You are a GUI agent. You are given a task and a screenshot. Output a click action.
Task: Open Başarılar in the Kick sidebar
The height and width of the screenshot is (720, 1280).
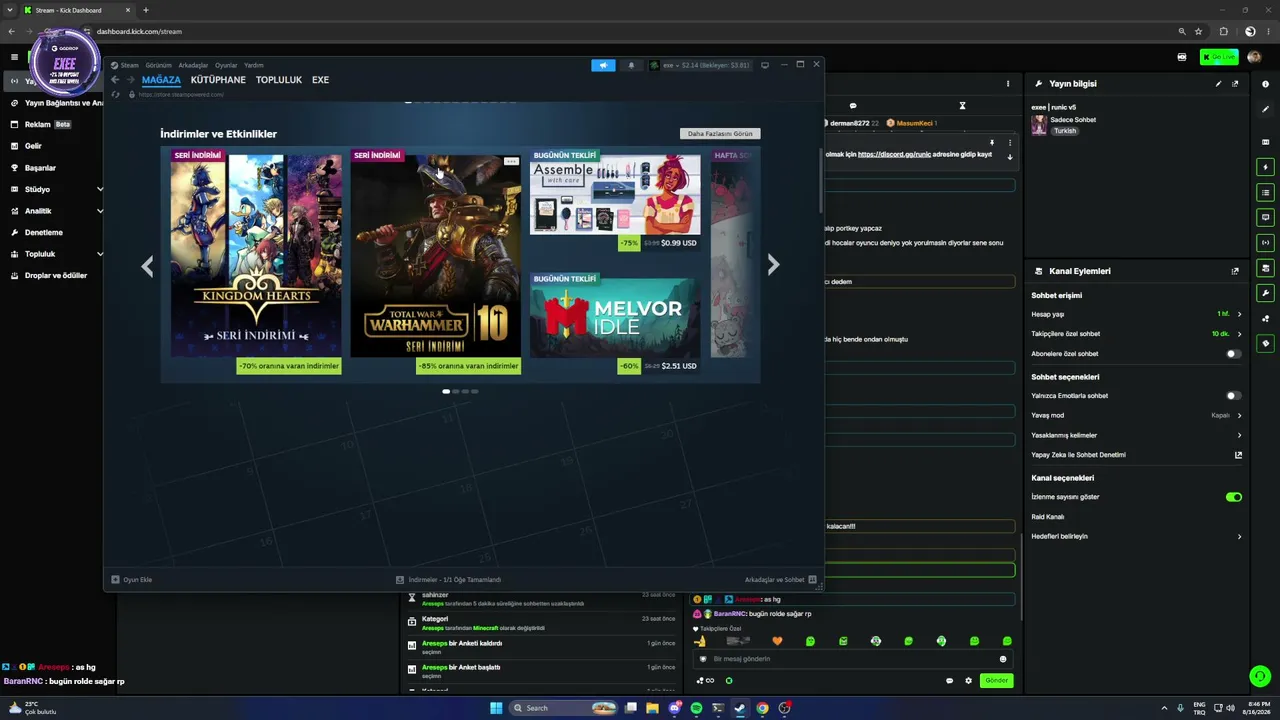[40, 168]
